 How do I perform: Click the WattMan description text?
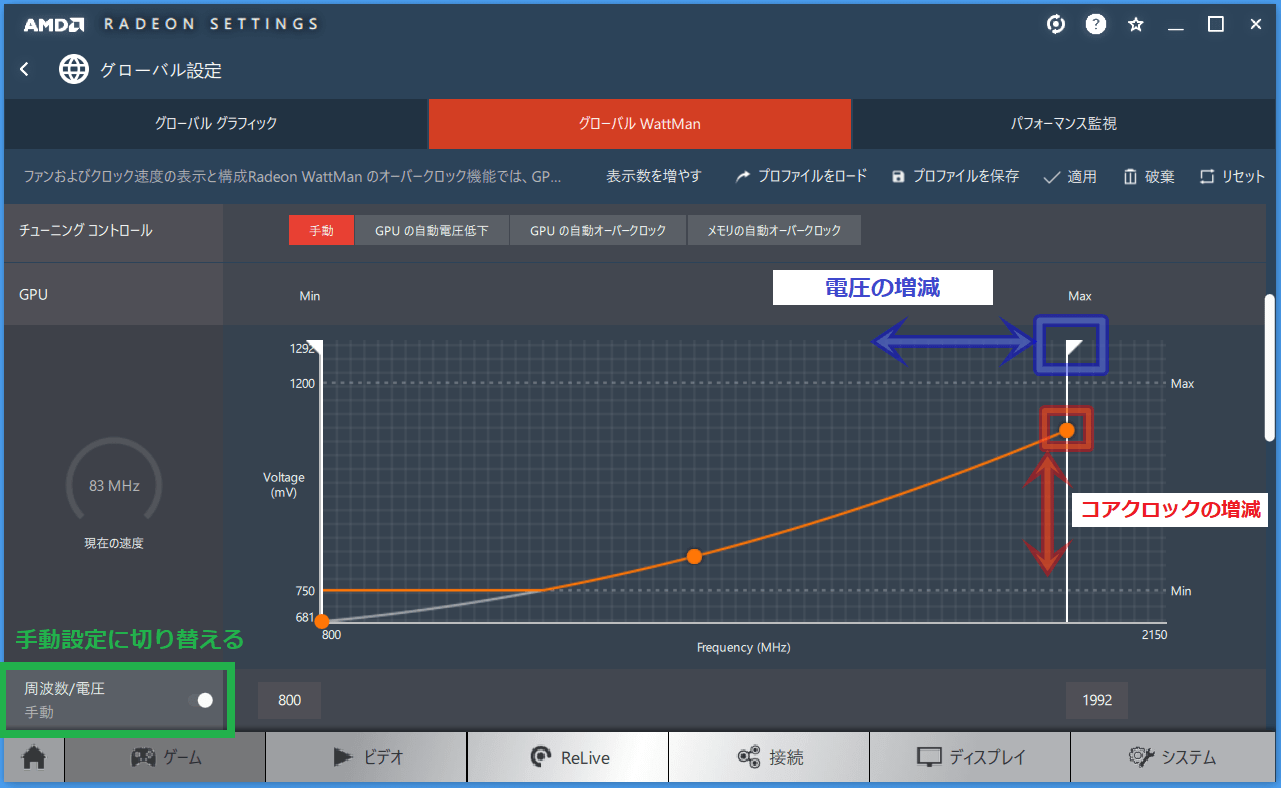[293, 176]
